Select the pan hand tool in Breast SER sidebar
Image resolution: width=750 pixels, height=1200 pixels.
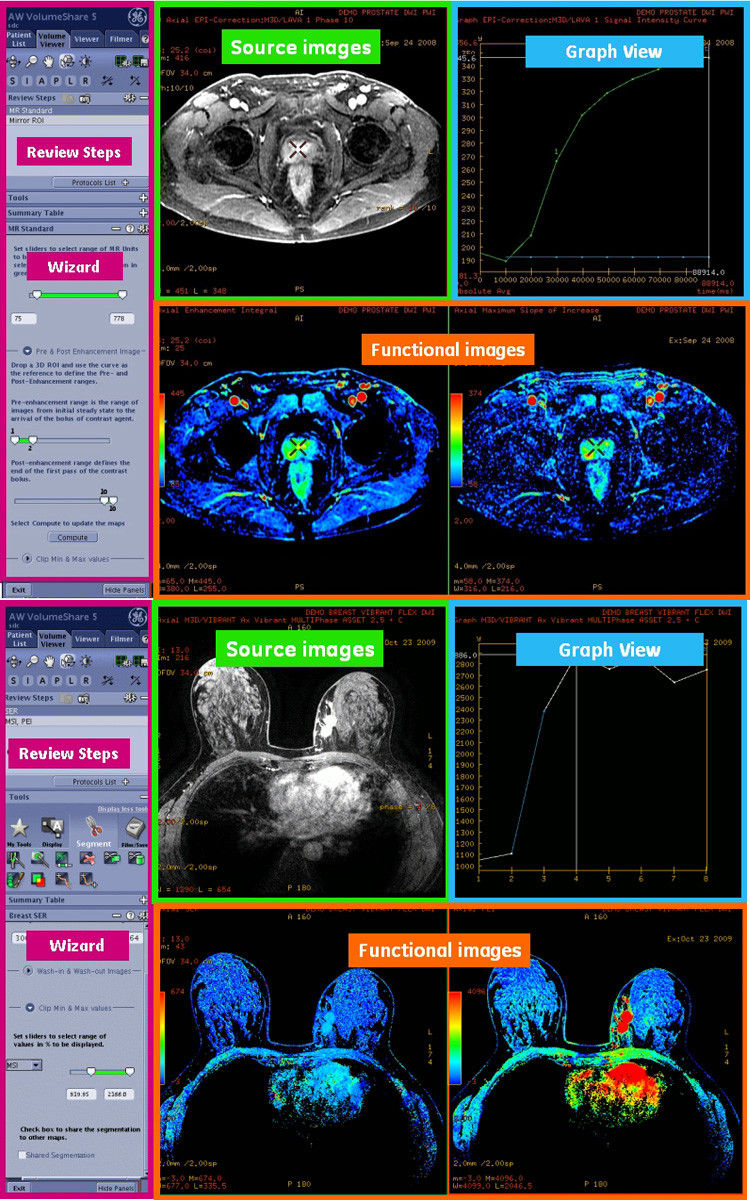pyautogui.click(x=49, y=661)
